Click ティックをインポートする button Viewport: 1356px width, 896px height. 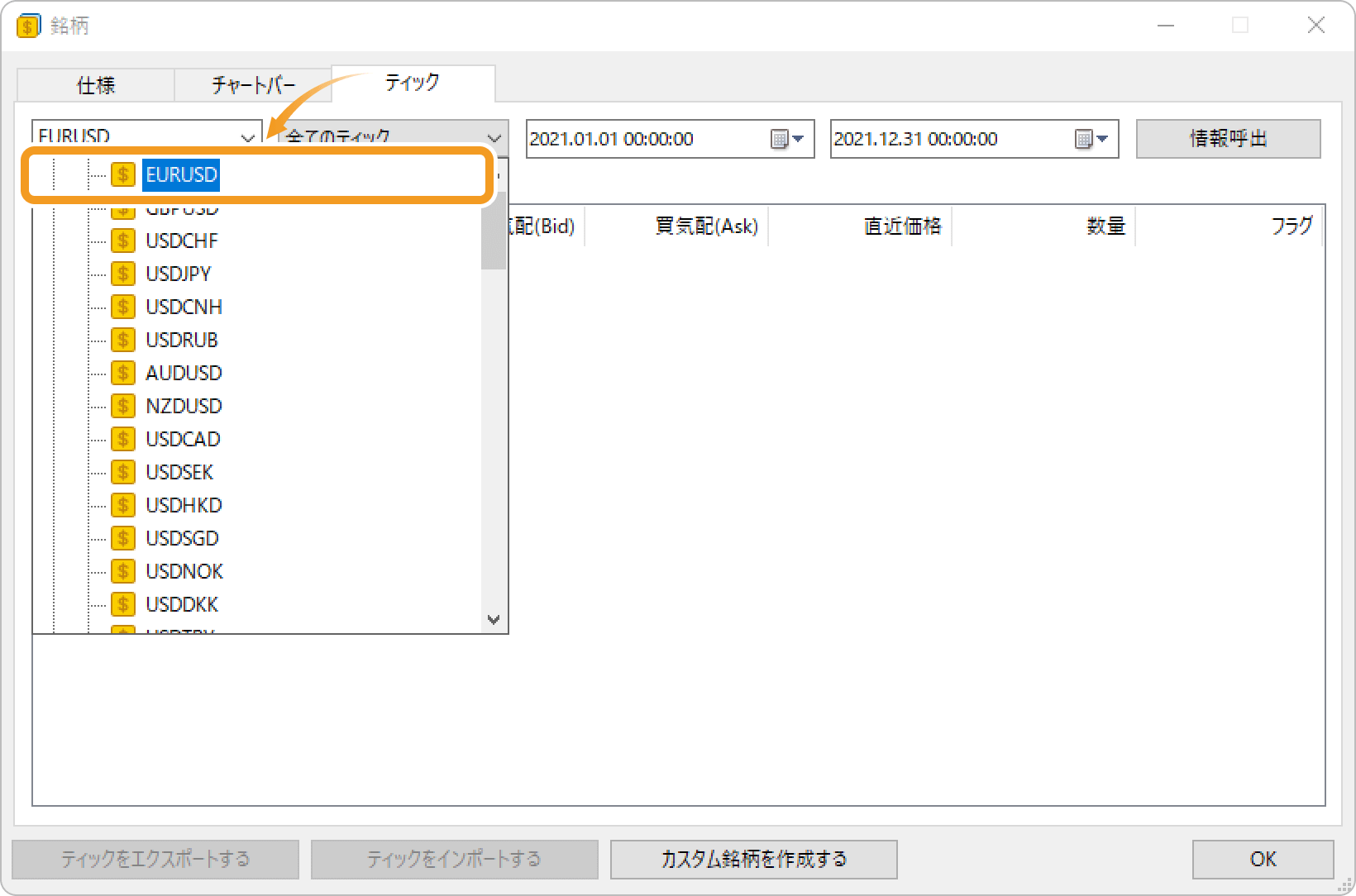coord(454,859)
